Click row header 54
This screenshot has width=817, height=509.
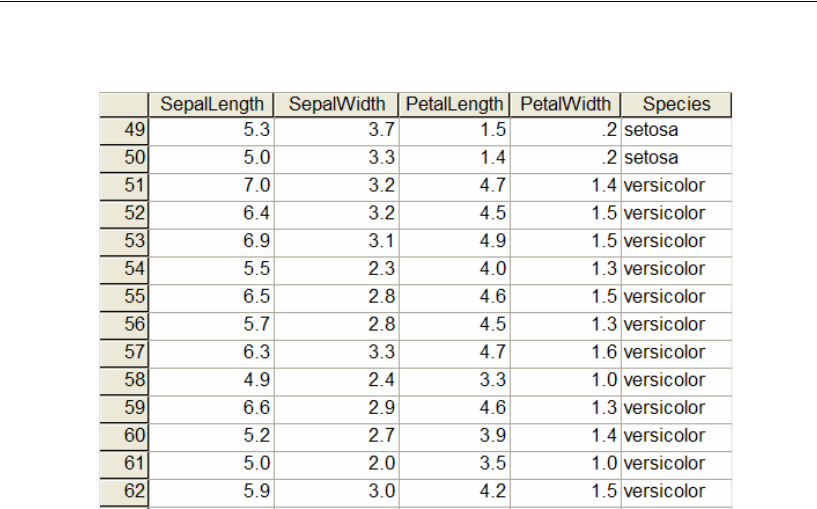pos(123,269)
